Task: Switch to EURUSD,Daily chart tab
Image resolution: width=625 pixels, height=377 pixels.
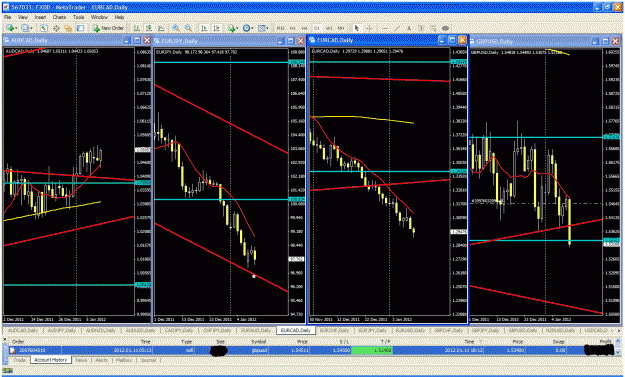Action: [x=411, y=330]
